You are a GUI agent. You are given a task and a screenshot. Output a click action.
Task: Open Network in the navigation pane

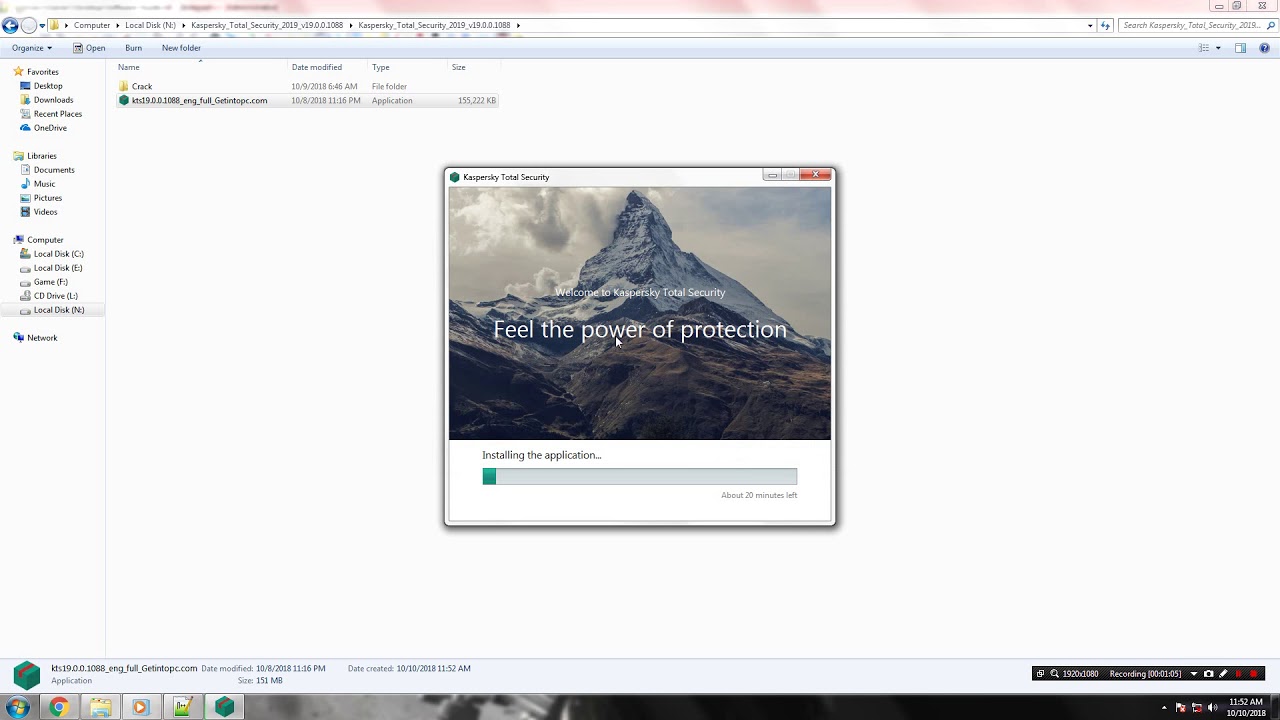pos(35,338)
